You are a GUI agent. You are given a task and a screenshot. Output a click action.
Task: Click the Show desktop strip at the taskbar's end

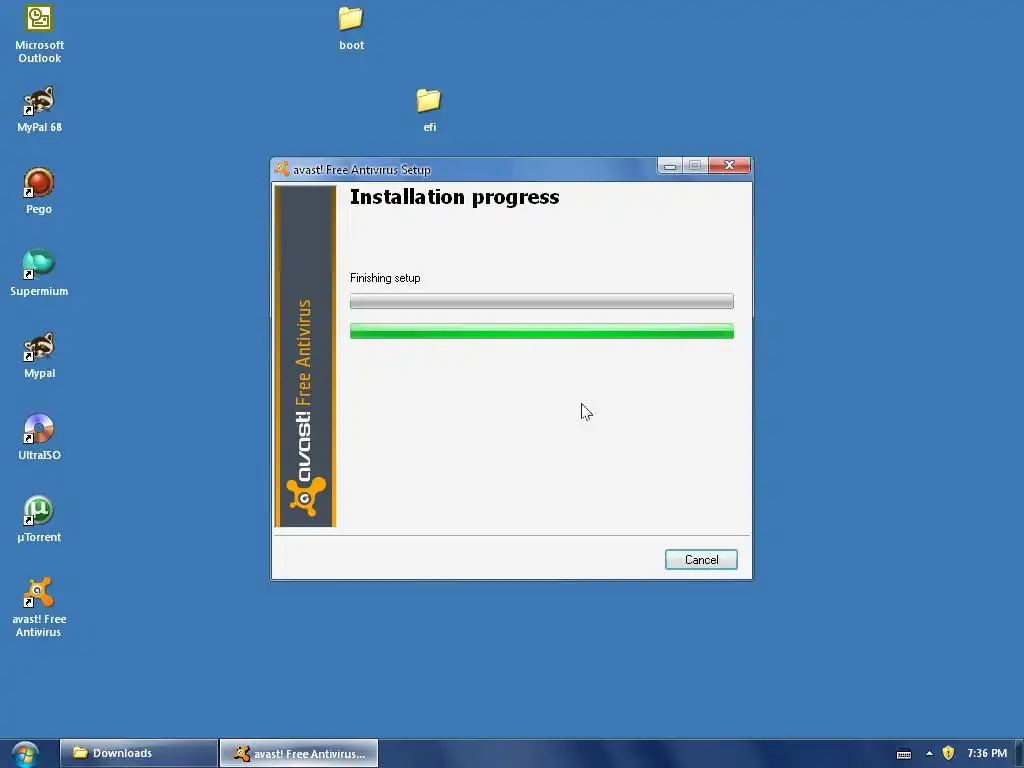(1019, 754)
